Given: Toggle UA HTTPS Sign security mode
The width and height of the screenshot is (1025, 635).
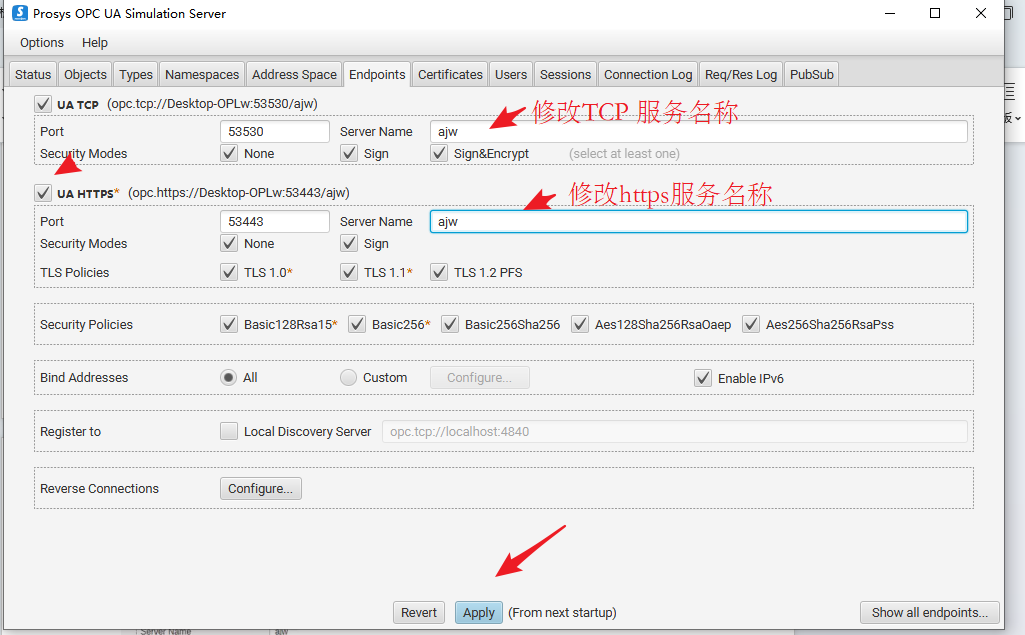Looking at the screenshot, I should click(349, 243).
